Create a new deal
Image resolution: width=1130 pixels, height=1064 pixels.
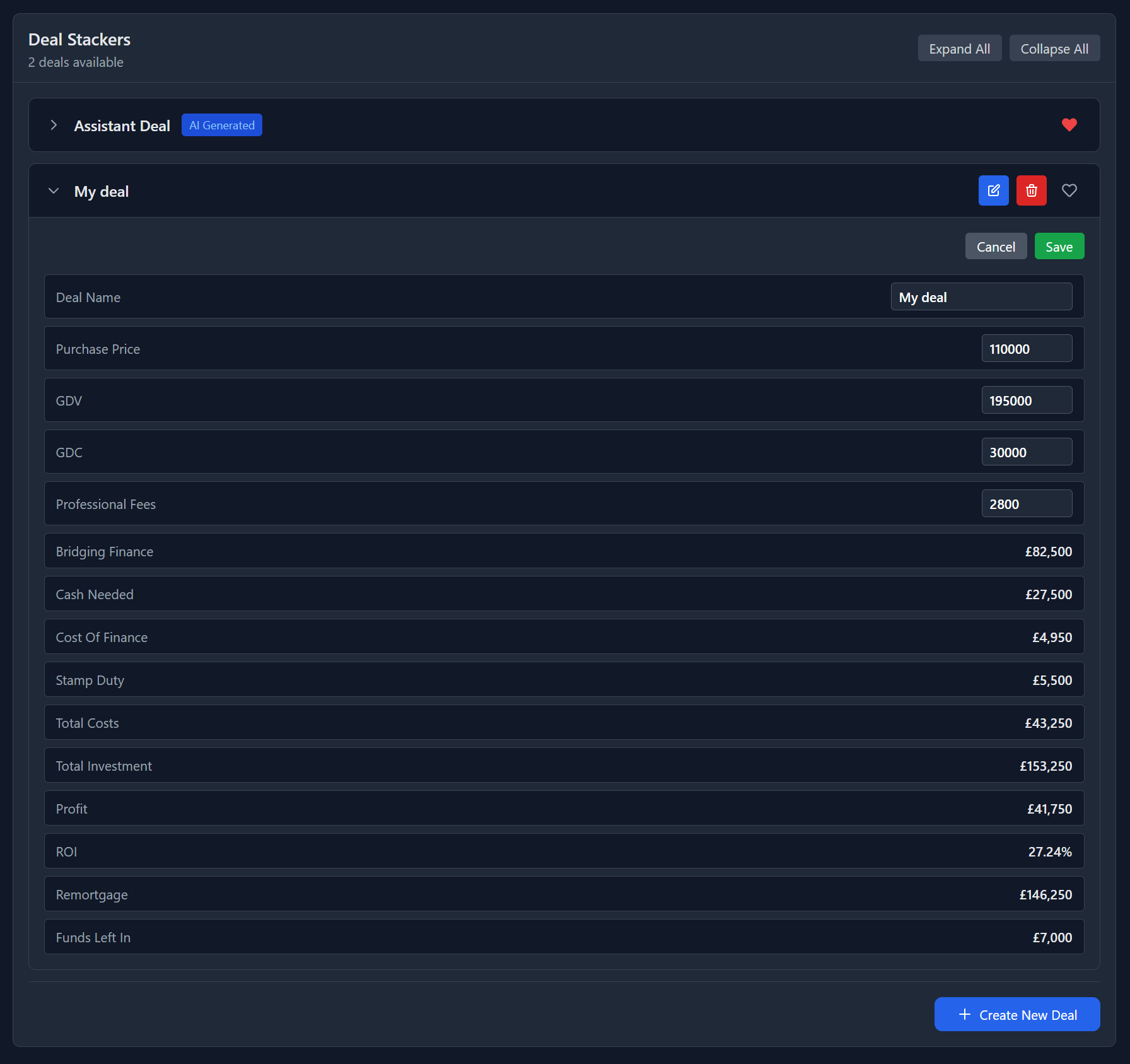click(x=1017, y=1015)
